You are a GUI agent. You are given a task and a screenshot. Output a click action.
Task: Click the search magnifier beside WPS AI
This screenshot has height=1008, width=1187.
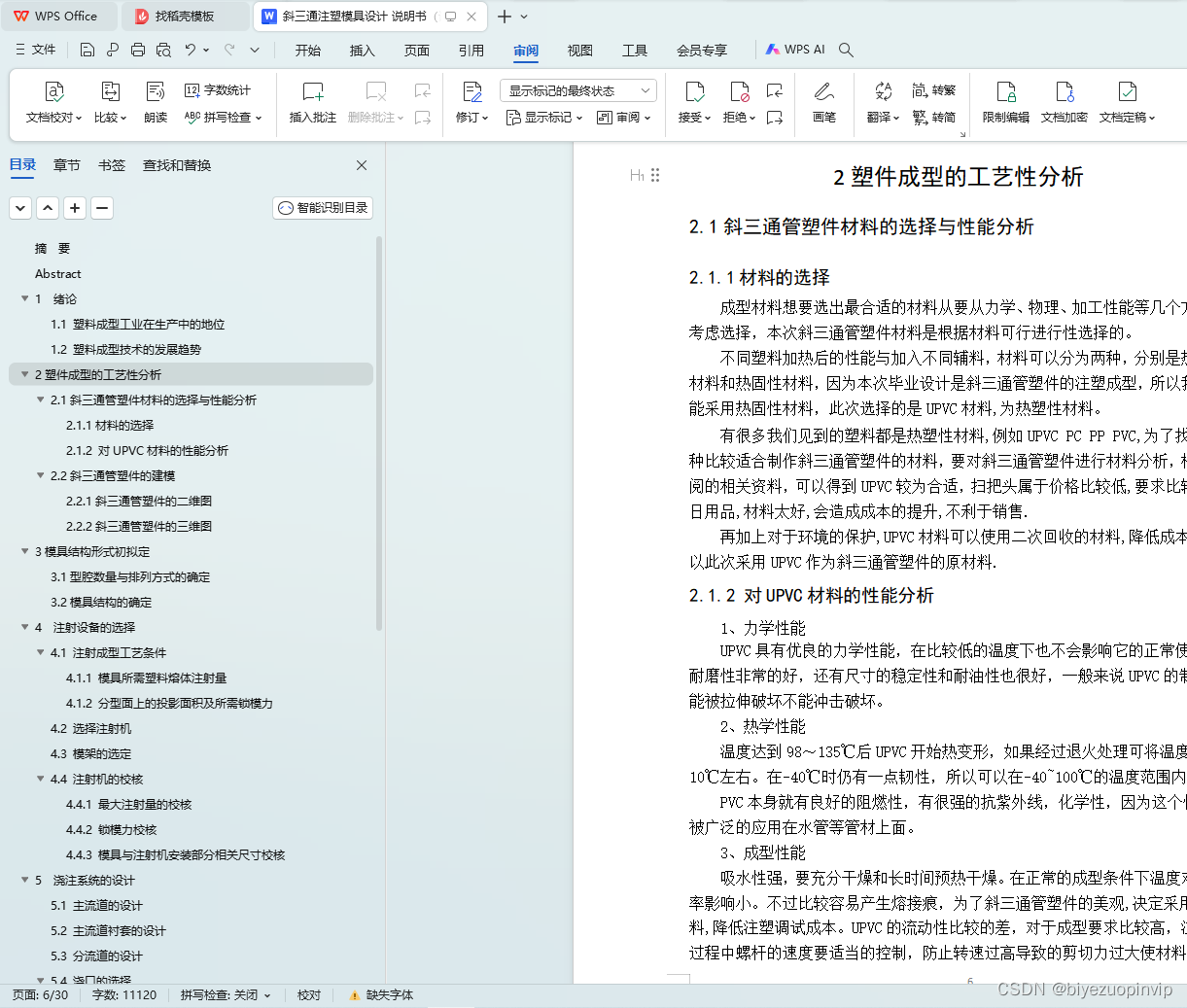pyautogui.click(x=846, y=50)
